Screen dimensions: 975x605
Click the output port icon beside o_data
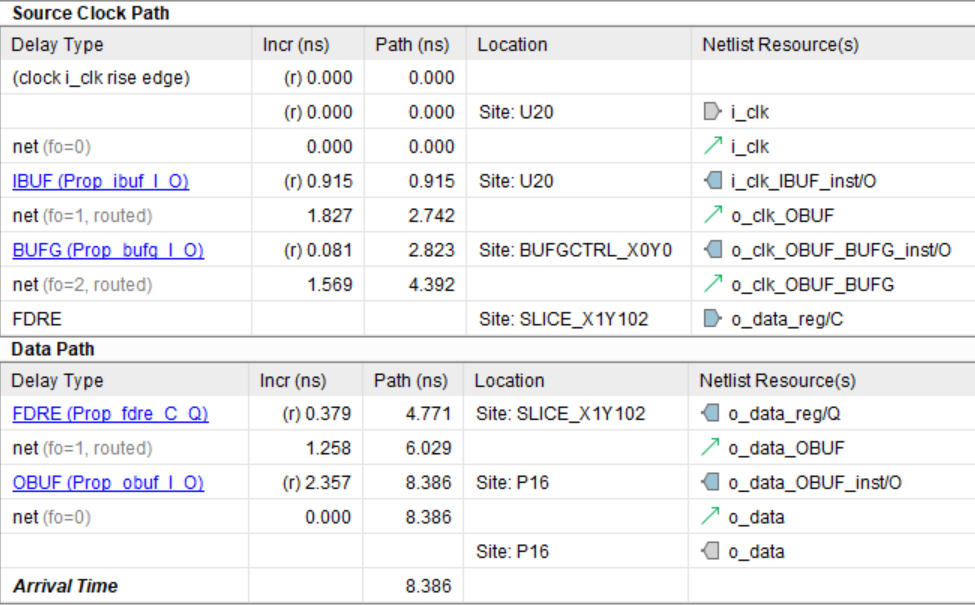click(x=709, y=552)
